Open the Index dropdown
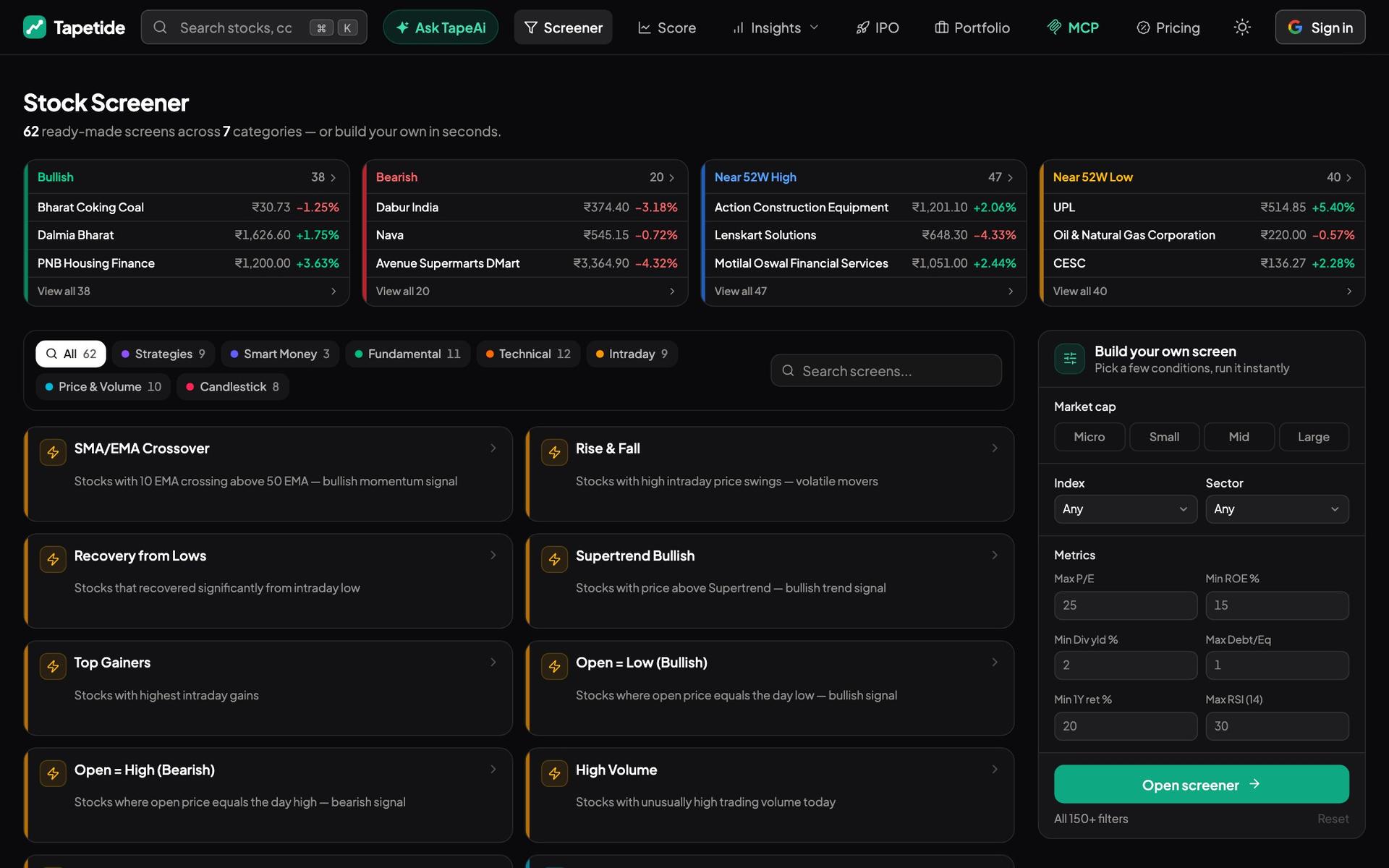 click(1125, 509)
